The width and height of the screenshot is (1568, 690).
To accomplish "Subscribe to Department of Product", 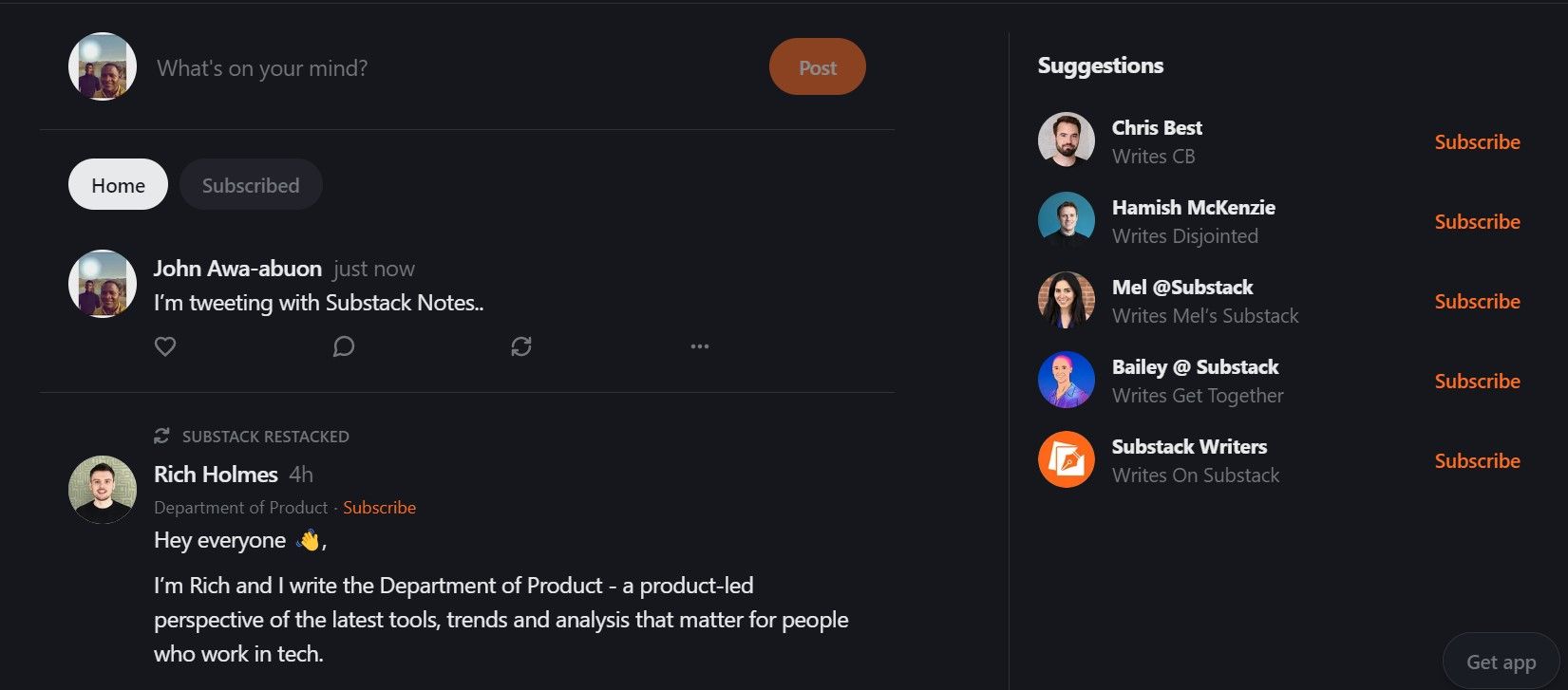I will [x=379, y=508].
